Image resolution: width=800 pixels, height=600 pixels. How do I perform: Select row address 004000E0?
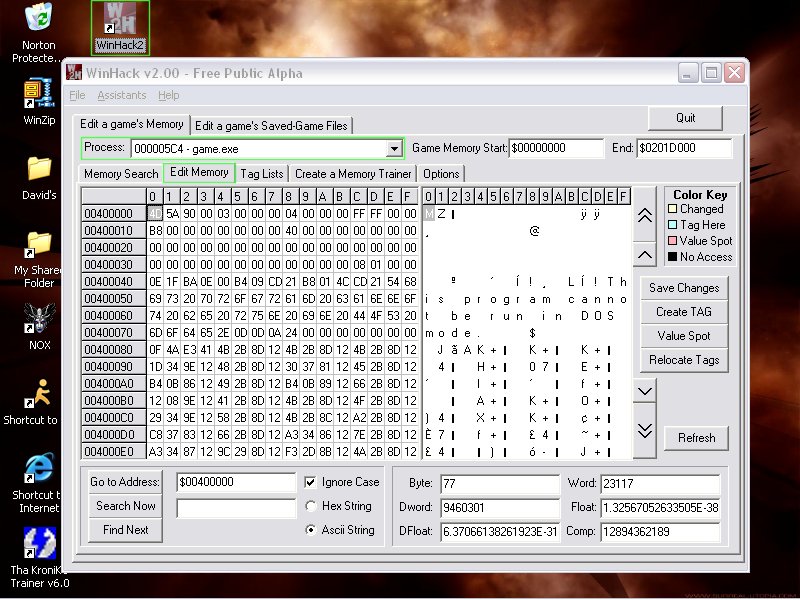114,452
